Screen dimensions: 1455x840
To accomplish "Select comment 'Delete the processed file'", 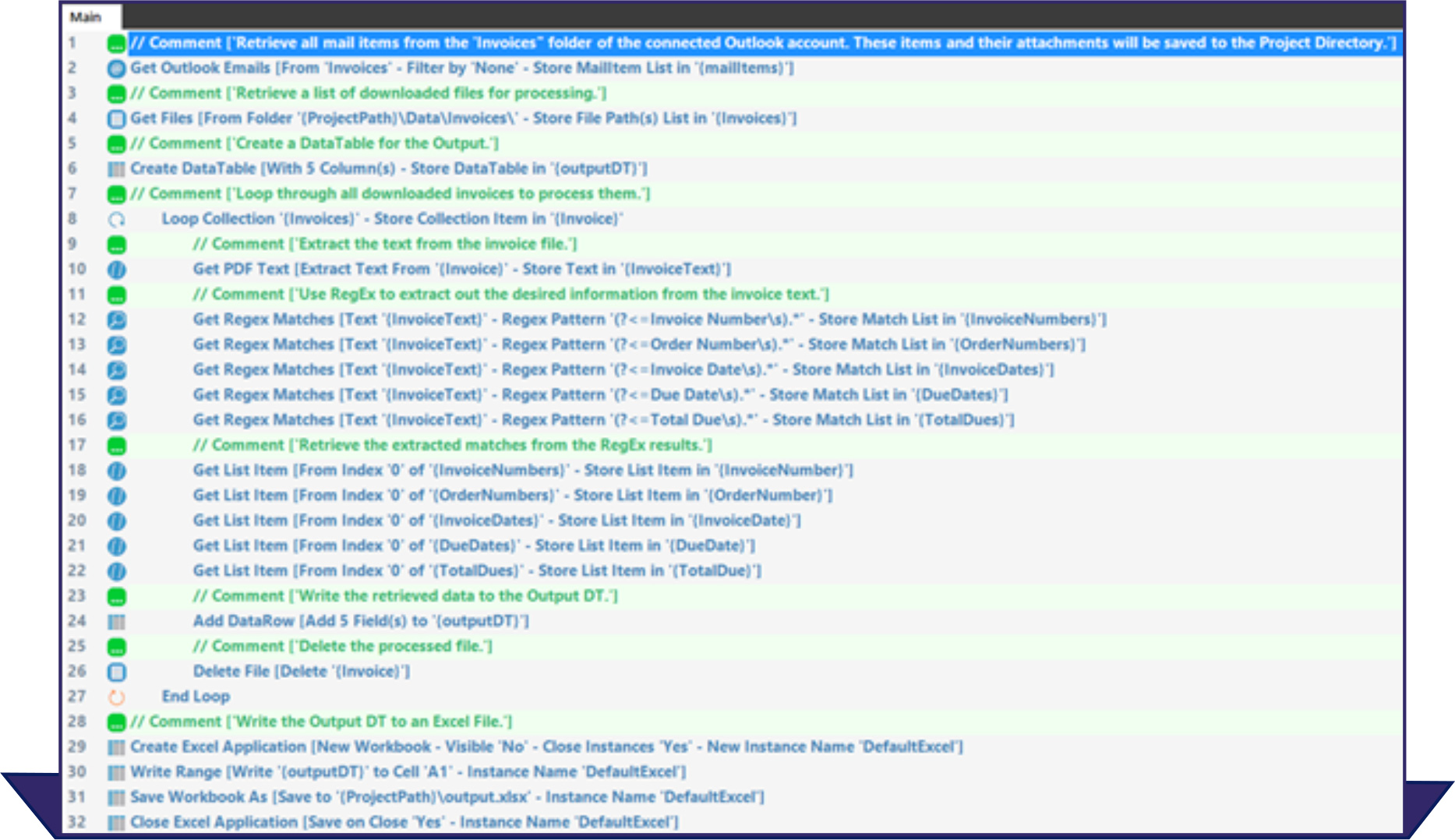I will [x=342, y=646].
